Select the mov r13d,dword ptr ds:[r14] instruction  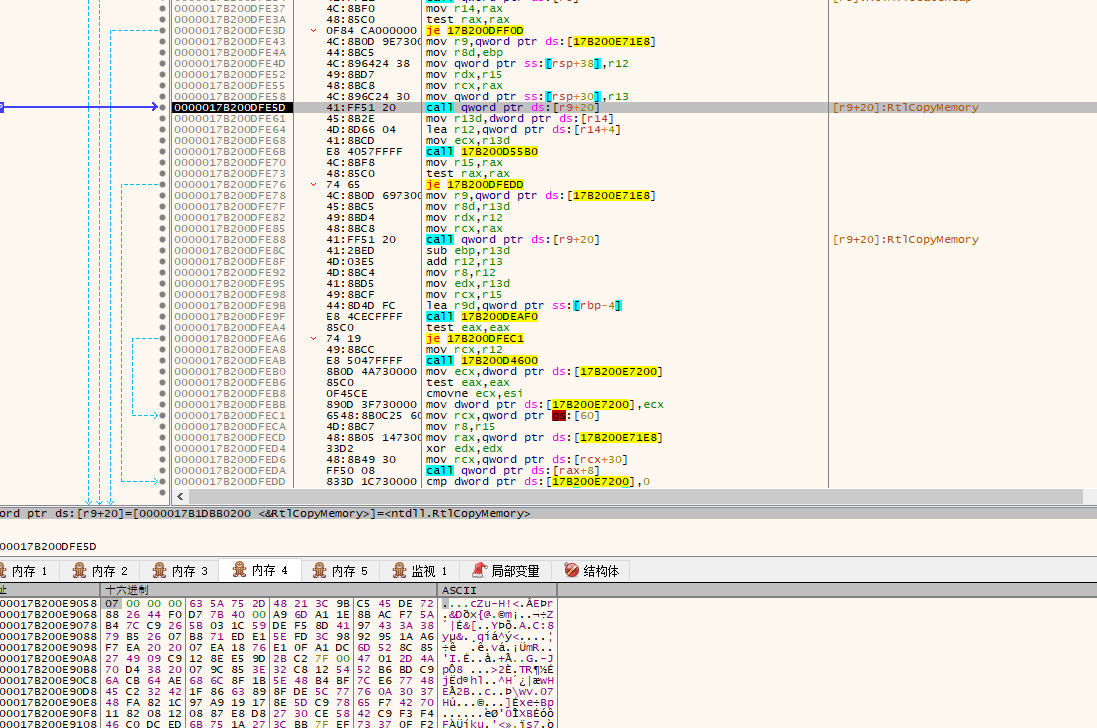(519, 119)
